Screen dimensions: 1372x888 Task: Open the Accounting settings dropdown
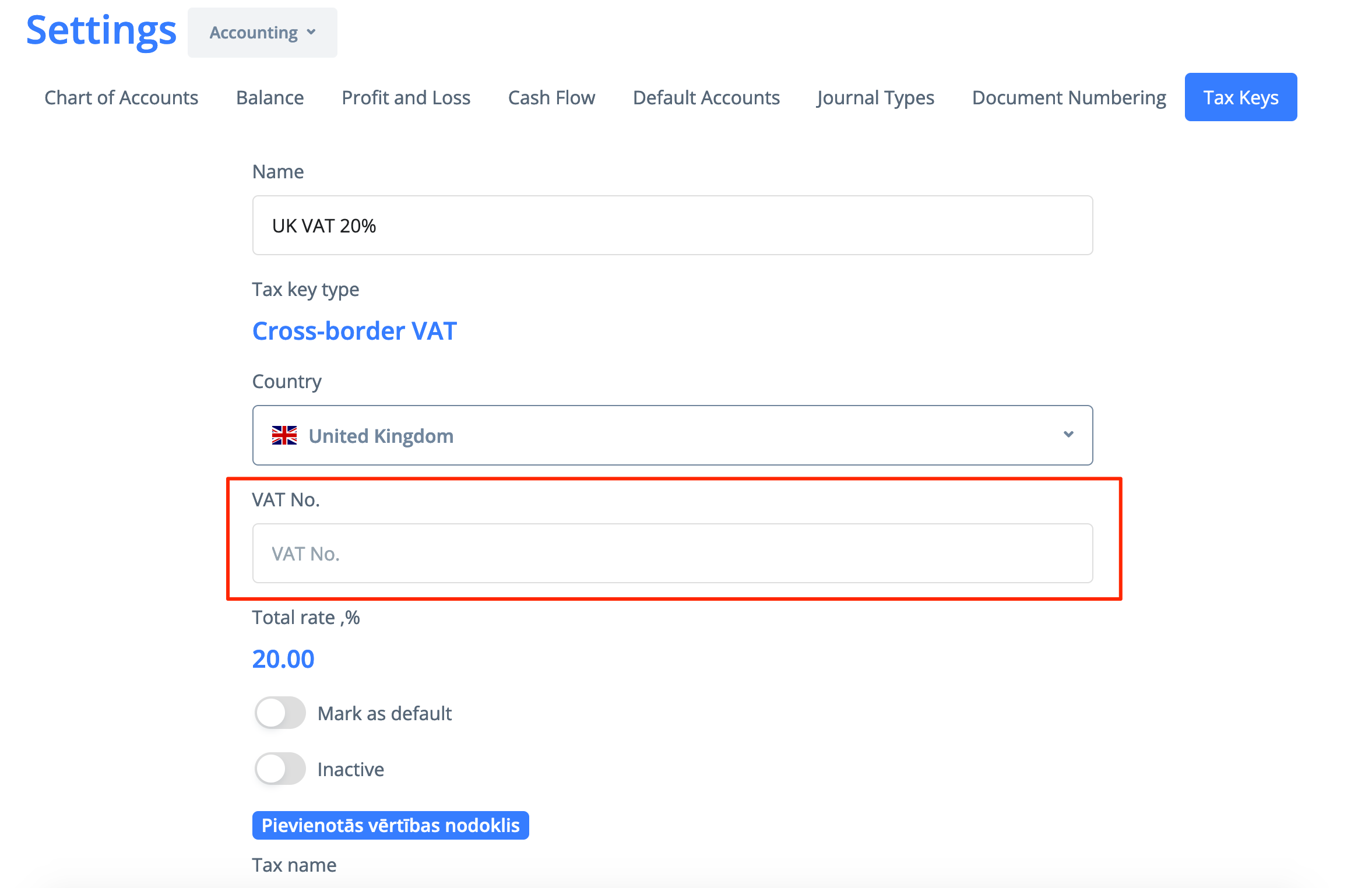pos(262,33)
